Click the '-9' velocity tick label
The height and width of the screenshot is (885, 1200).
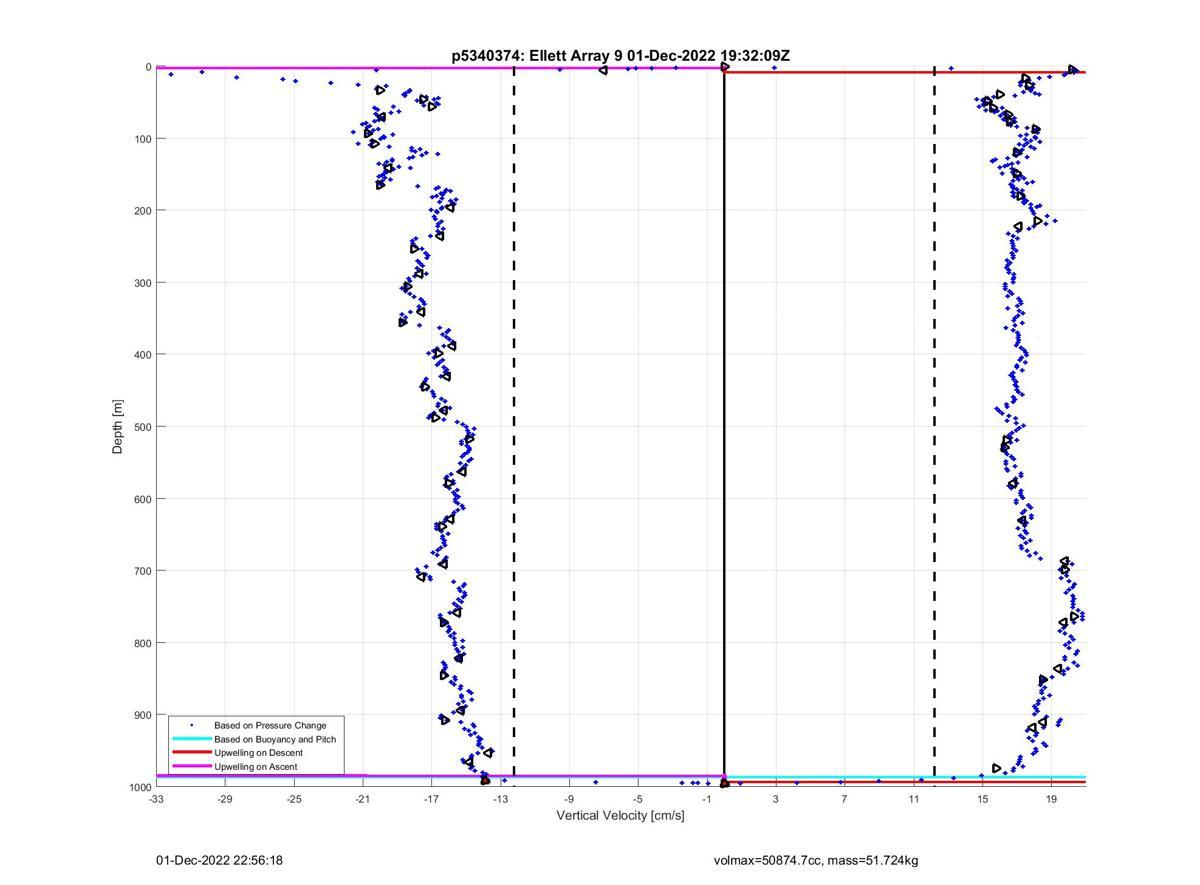tap(569, 799)
